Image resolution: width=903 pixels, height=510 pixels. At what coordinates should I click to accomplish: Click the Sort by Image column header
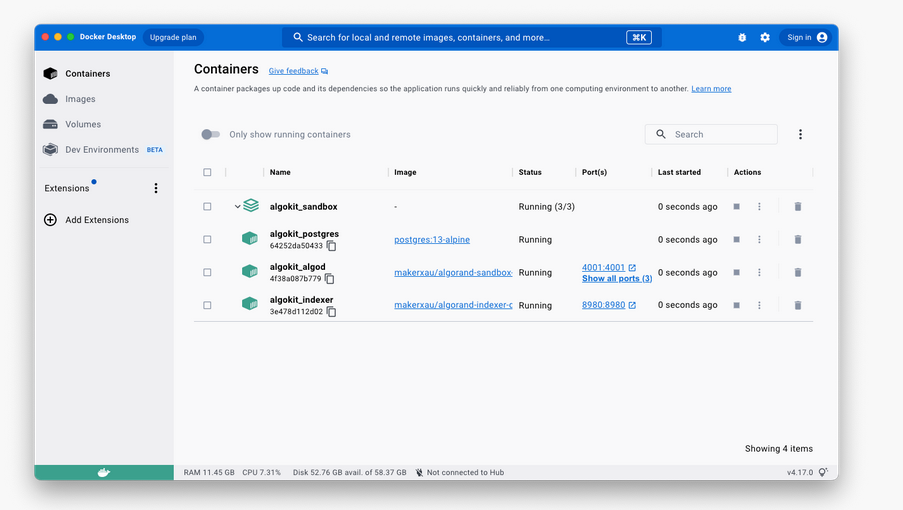tap(405, 172)
